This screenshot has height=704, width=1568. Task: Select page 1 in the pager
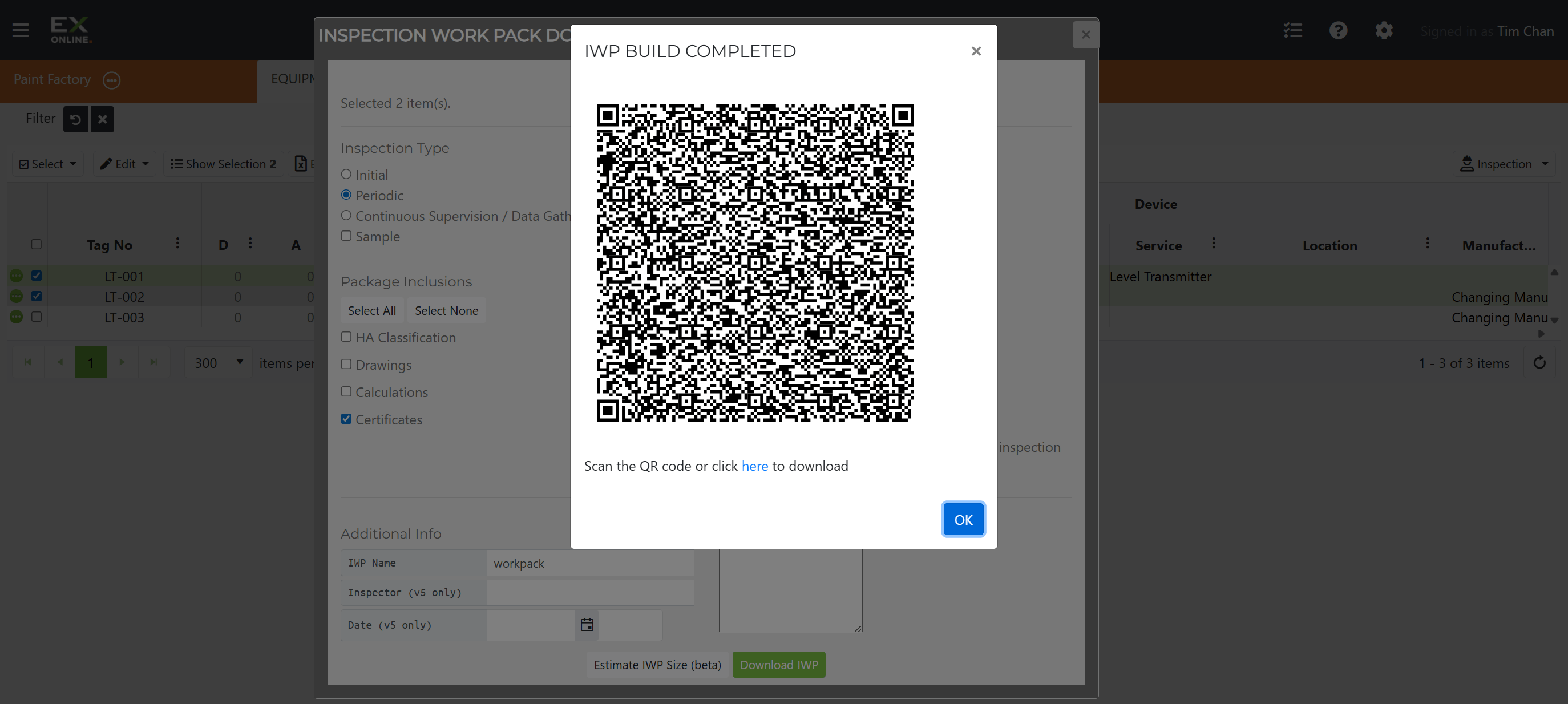click(x=91, y=362)
